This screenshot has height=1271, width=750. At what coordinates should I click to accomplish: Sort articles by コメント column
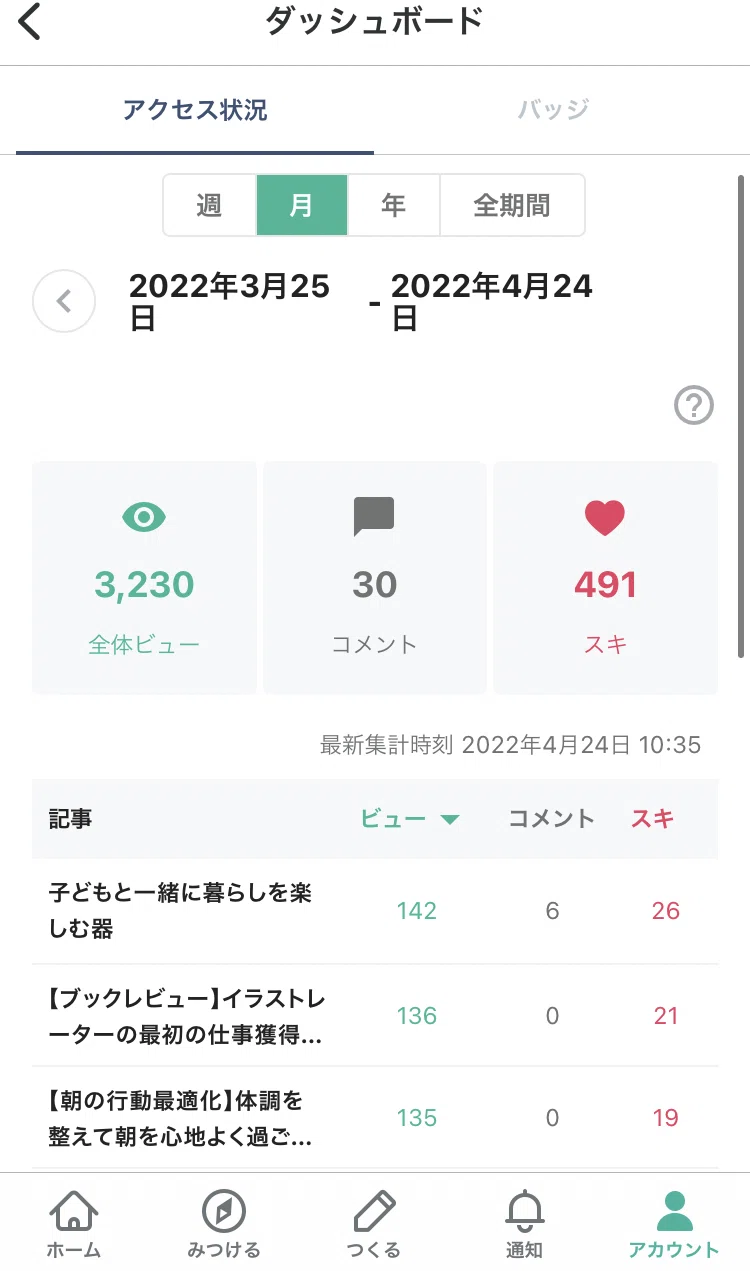pos(552,819)
